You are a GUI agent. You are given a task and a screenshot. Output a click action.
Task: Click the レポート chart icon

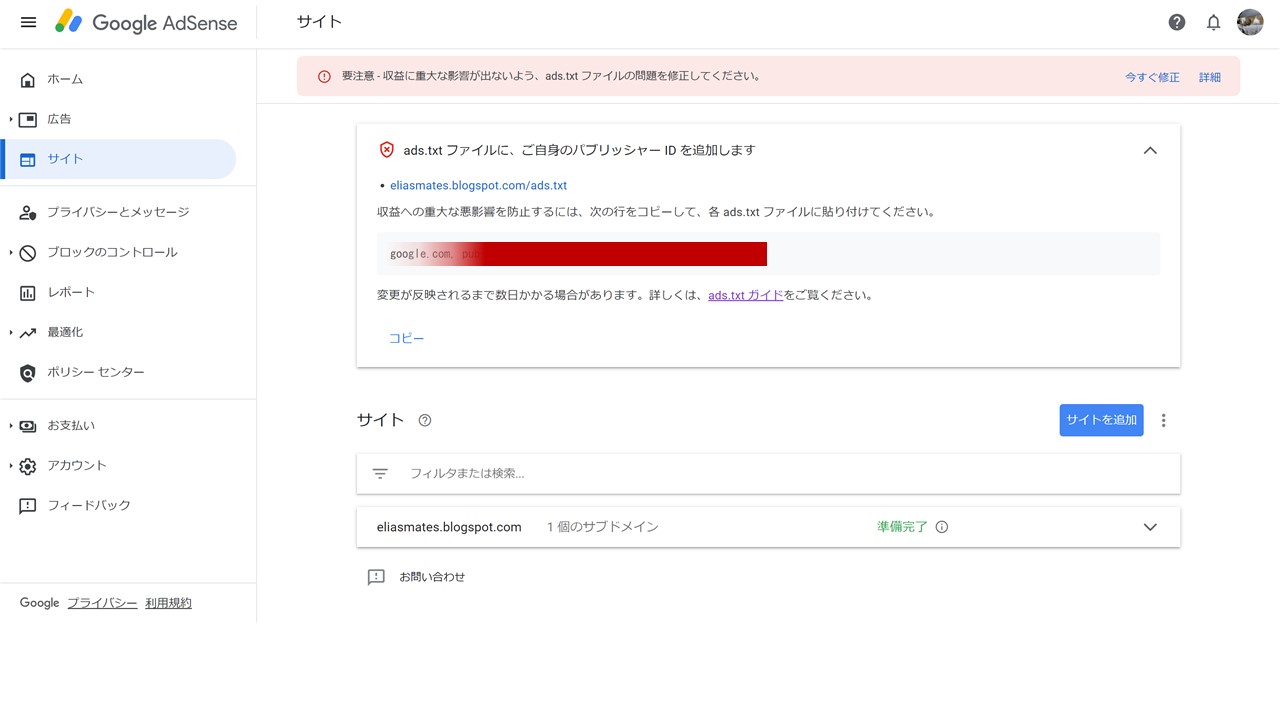click(x=28, y=293)
